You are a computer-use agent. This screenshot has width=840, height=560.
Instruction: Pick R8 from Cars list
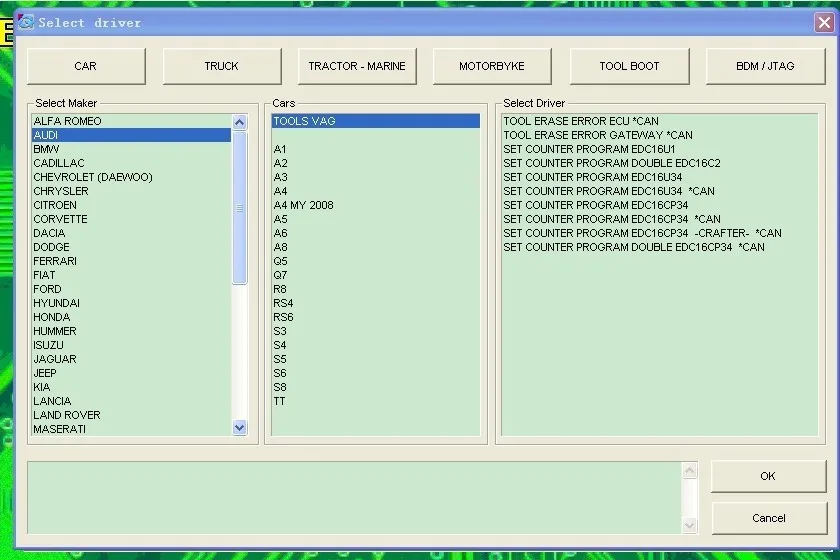coord(376,289)
